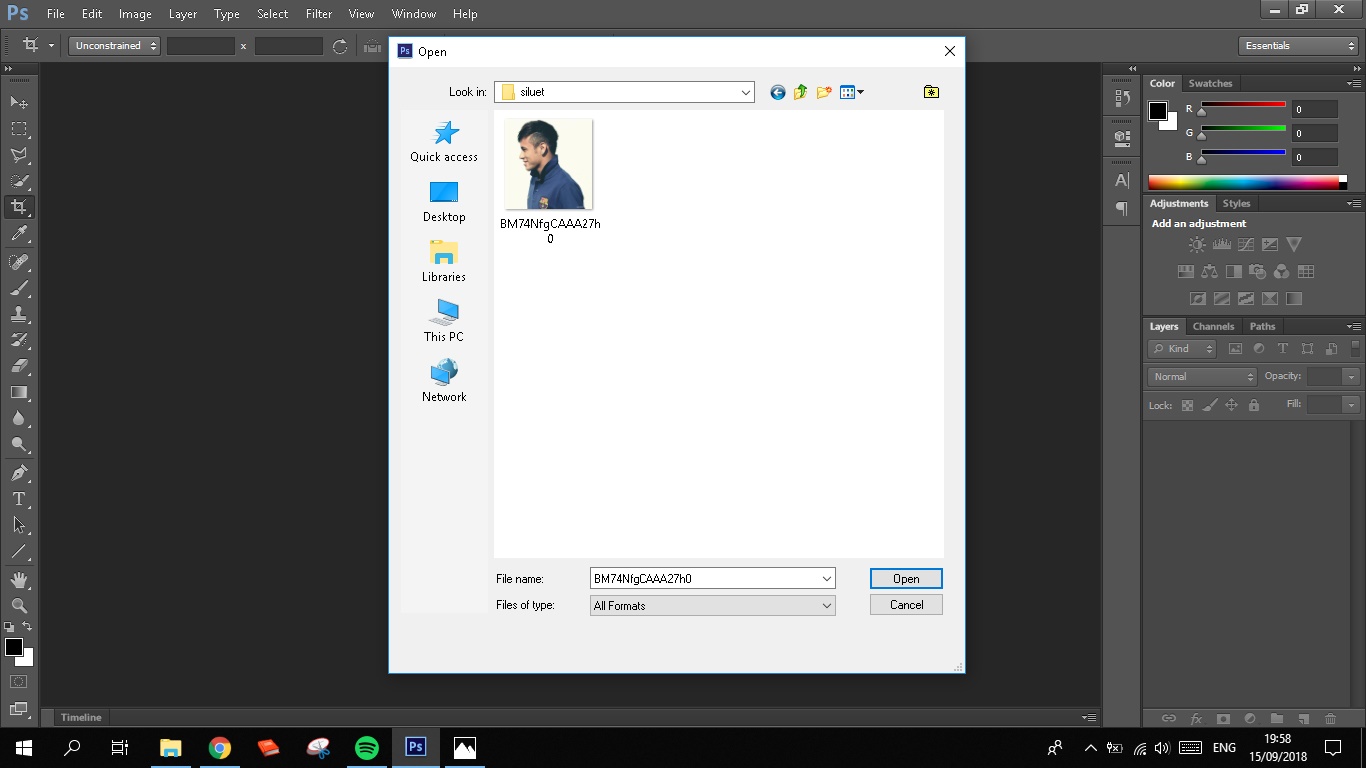Image resolution: width=1366 pixels, height=768 pixels.
Task: Click the Open button
Action: (906, 579)
